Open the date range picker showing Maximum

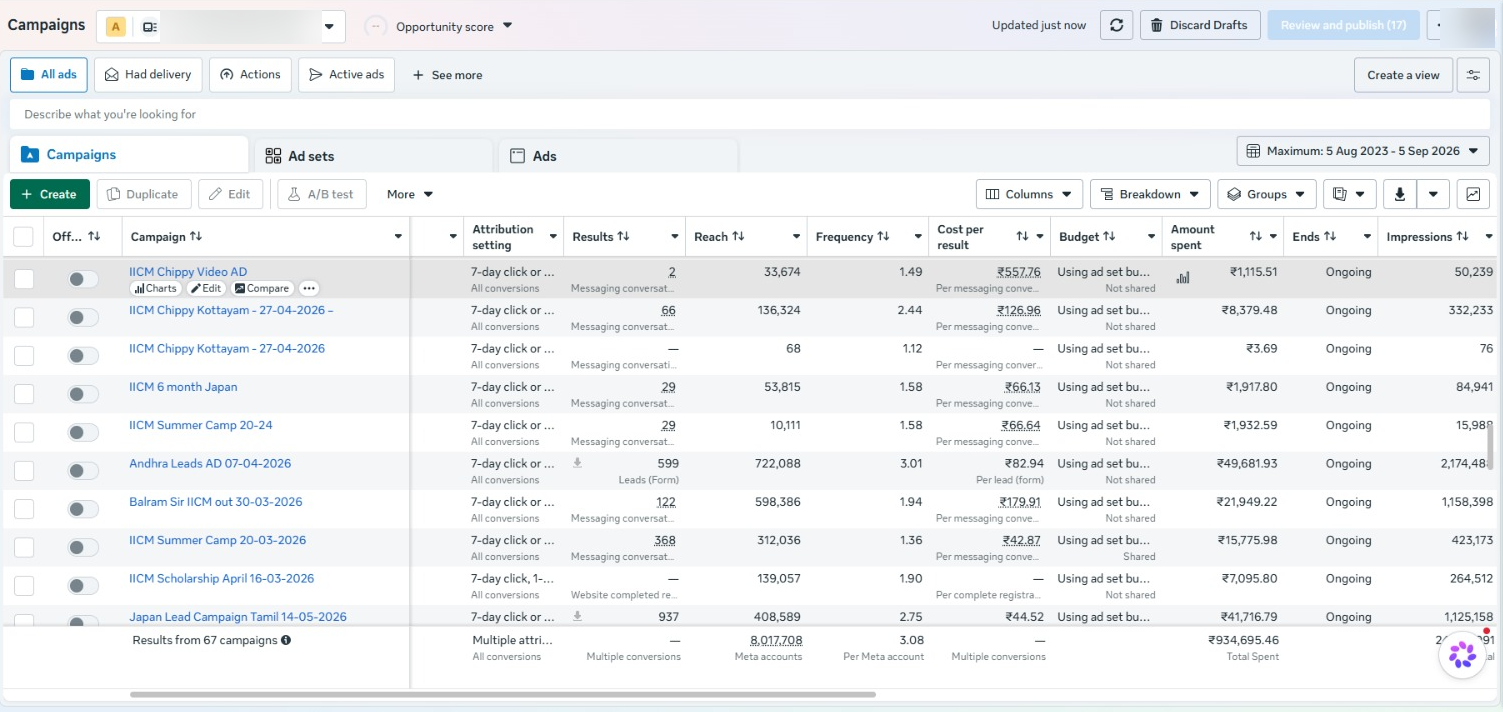click(x=1363, y=151)
